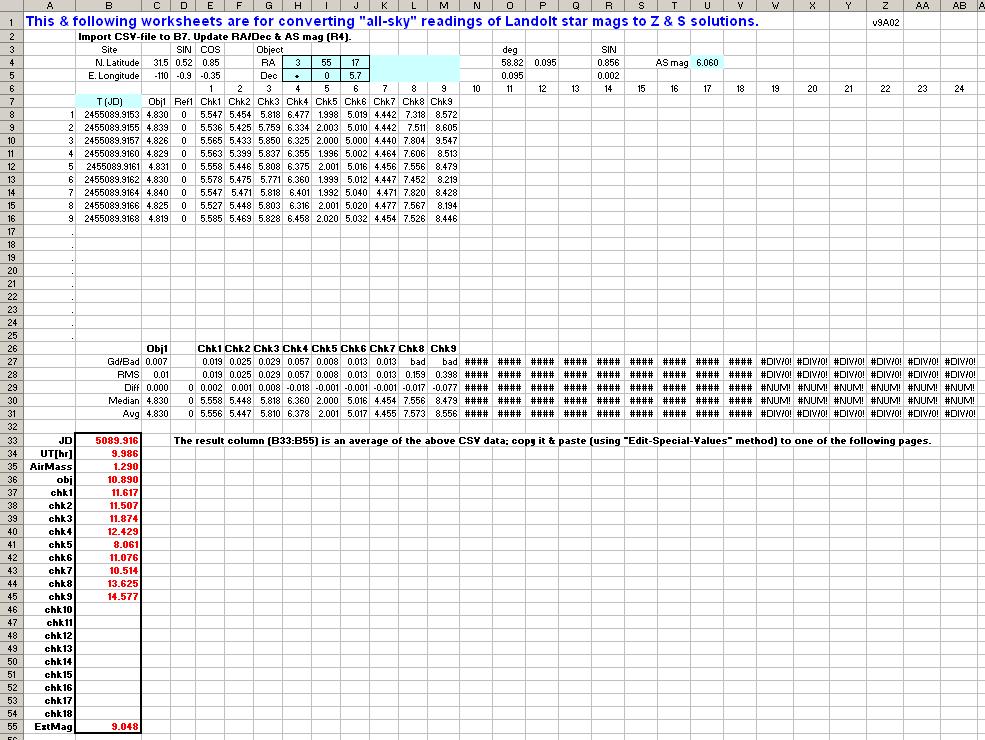Click the RA minutes field containing 55
Image resolution: width=985 pixels, height=740 pixels.
click(326, 63)
